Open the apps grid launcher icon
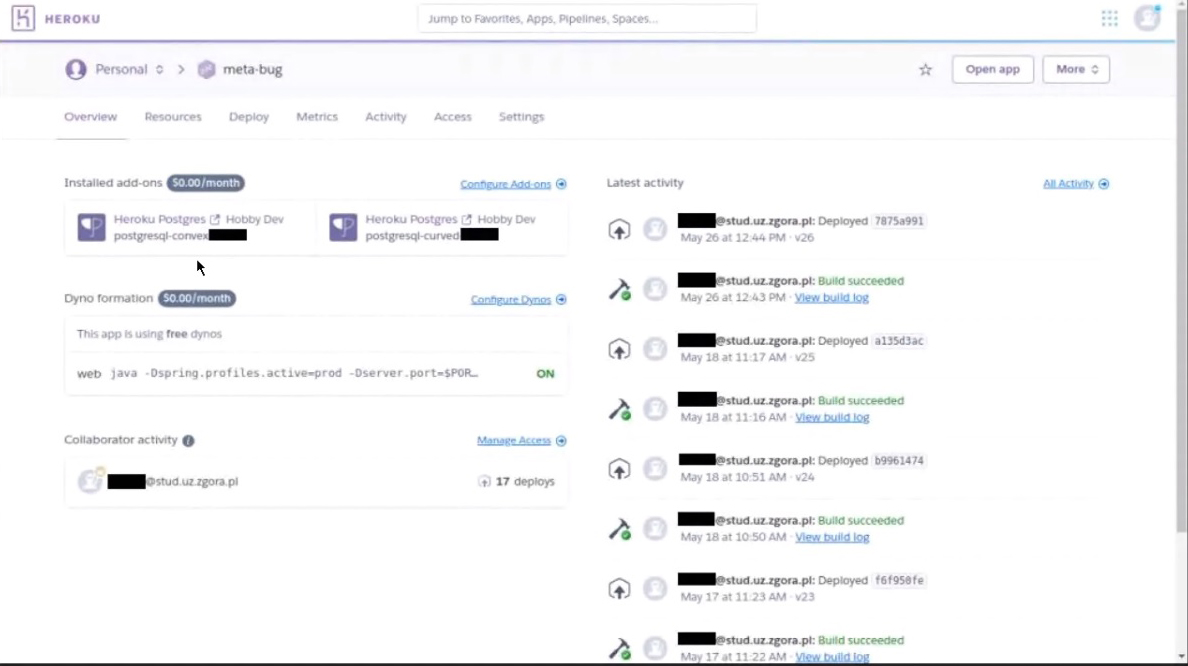 tap(1109, 18)
